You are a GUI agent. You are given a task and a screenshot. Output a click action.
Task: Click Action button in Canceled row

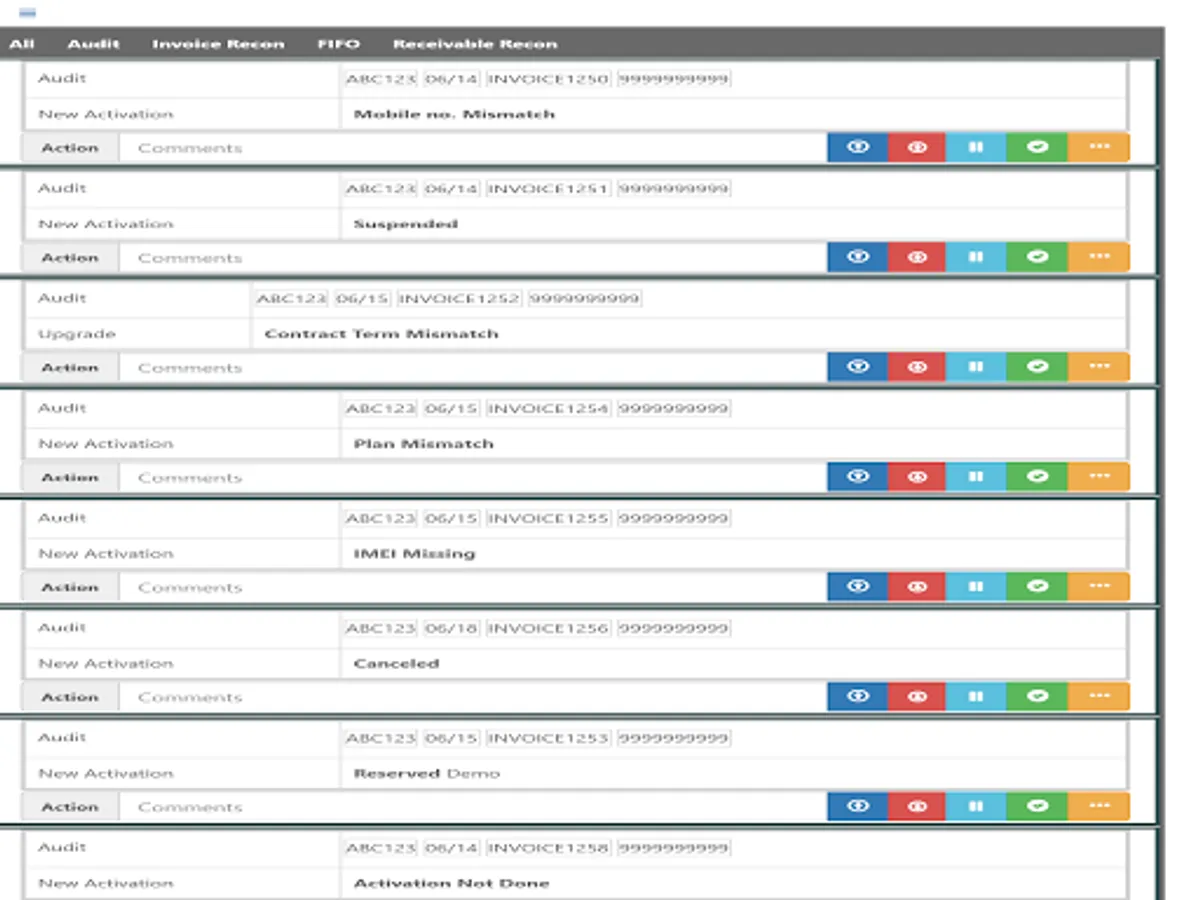(70, 698)
